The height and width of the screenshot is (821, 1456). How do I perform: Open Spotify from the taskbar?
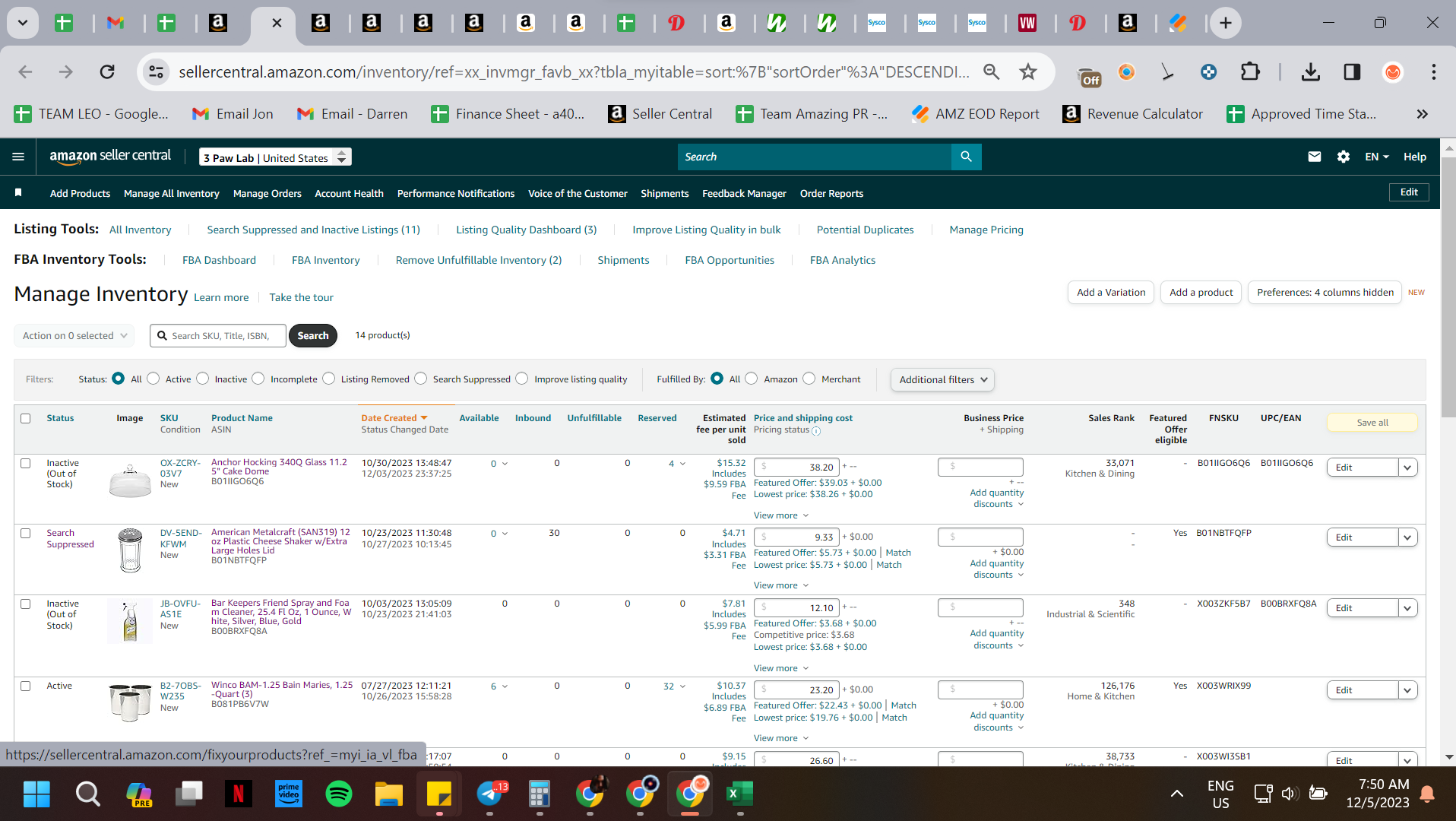tap(338, 794)
